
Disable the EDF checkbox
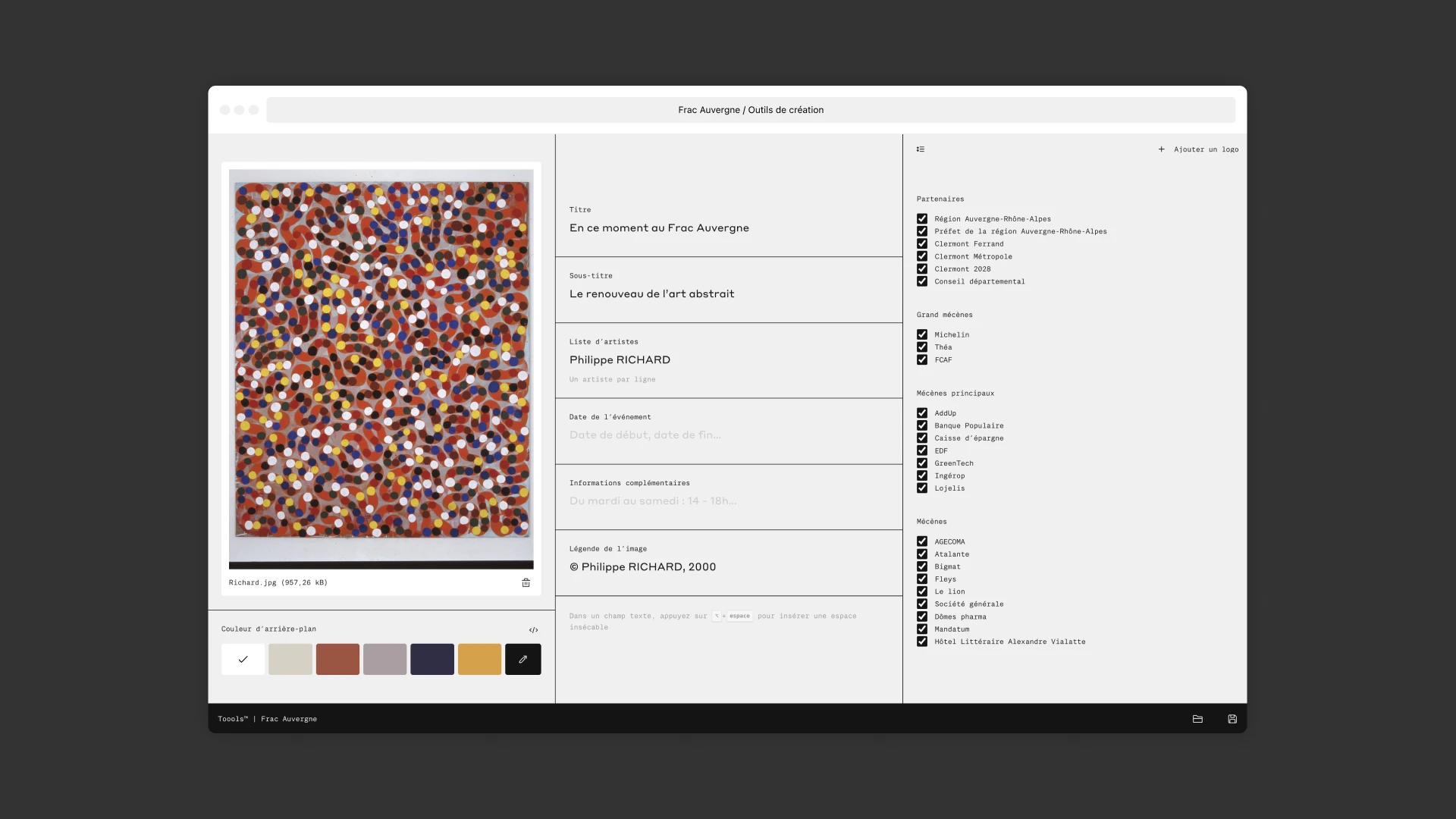(x=922, y=450)
